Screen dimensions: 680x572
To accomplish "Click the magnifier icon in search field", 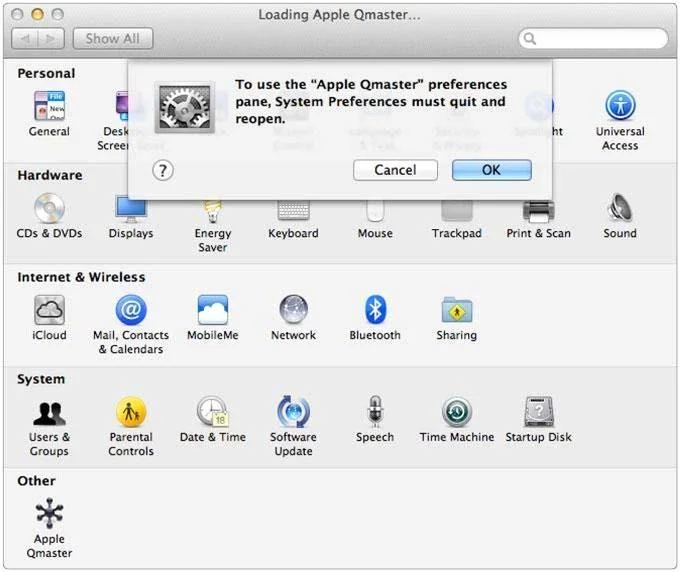I will click(x=530, y=39).
